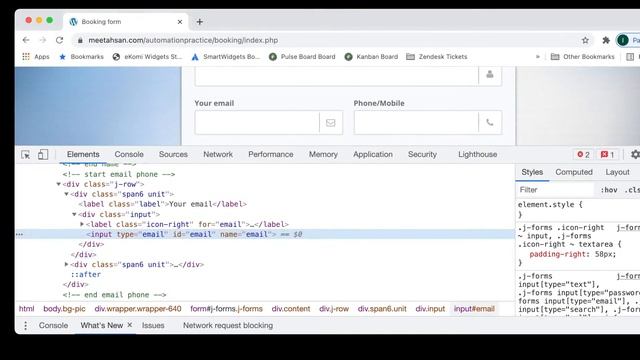Select form#j-forms.j-forms breadcrumb

[227, 309]
